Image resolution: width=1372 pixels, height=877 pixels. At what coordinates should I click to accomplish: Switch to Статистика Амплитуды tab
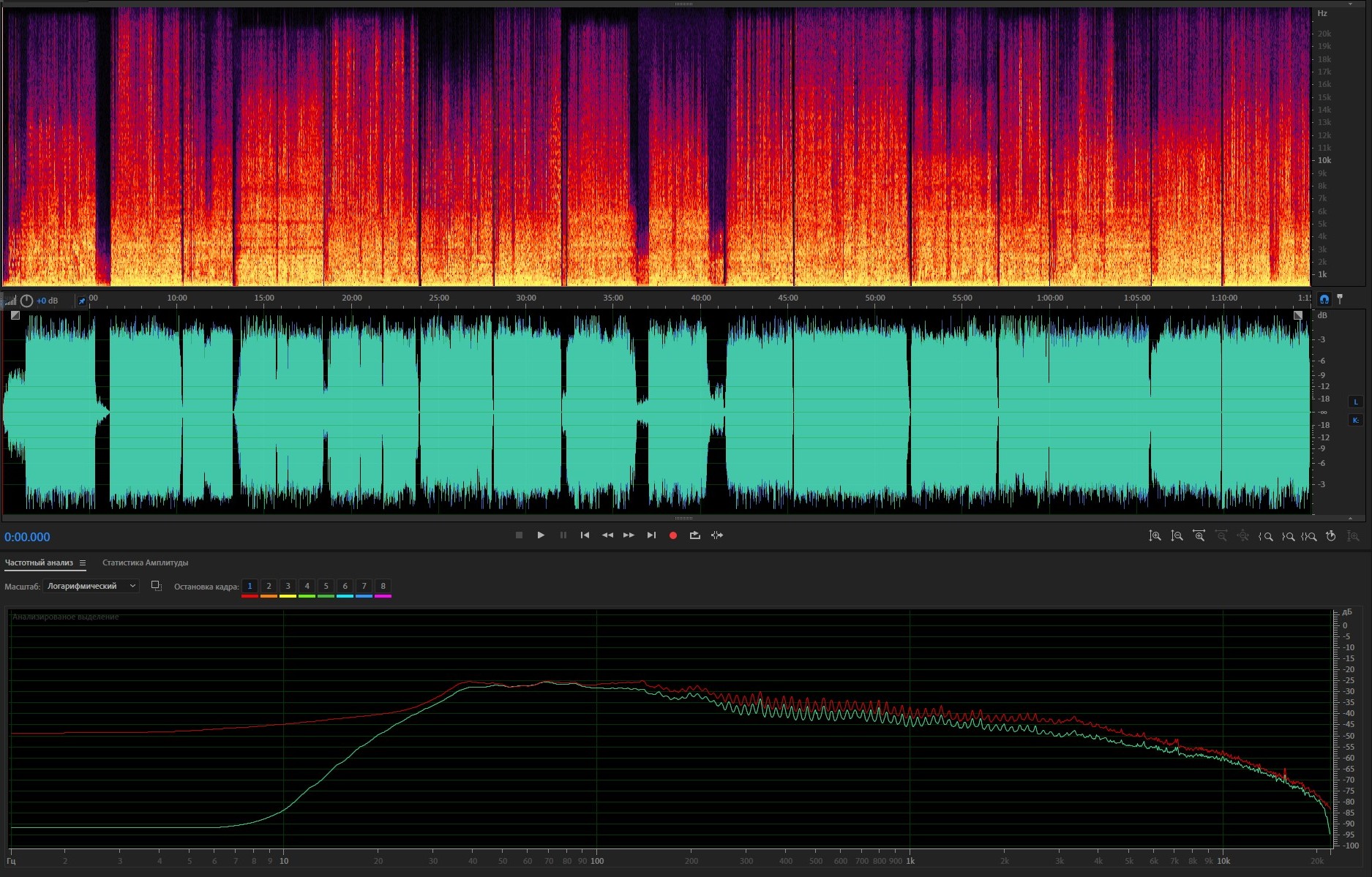[145, 563]
